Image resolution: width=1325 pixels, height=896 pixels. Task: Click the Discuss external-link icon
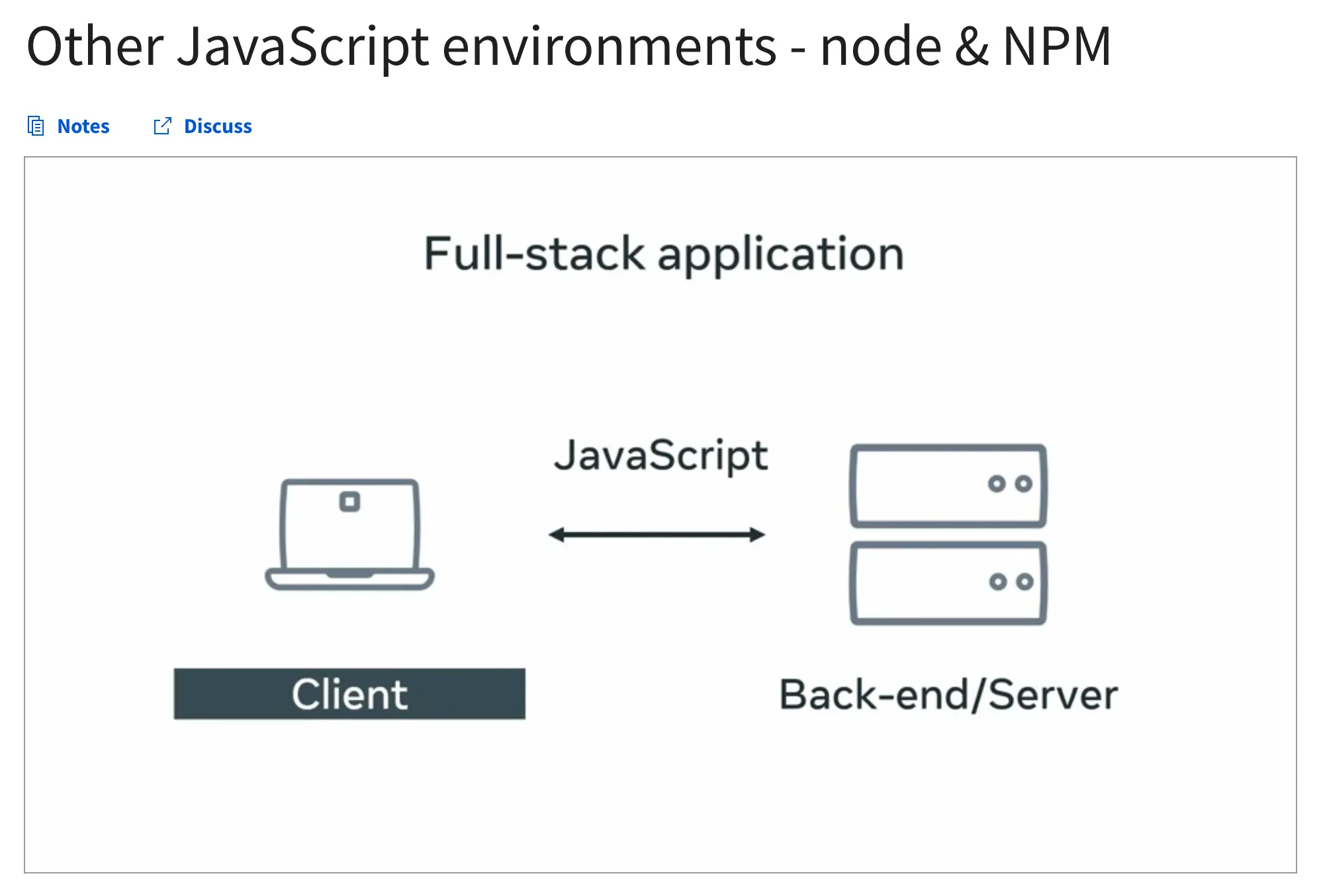[x=162, y=126]
